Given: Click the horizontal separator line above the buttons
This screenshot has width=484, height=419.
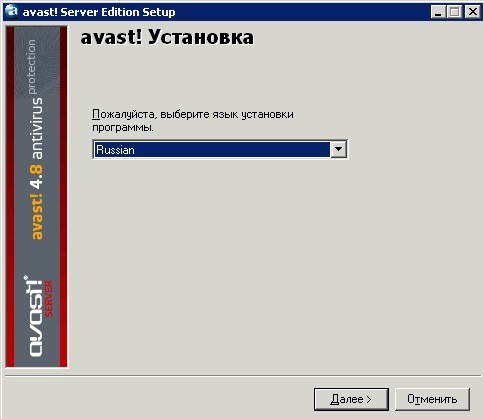Looking at the screenshot, I should (x=243, y=375).
